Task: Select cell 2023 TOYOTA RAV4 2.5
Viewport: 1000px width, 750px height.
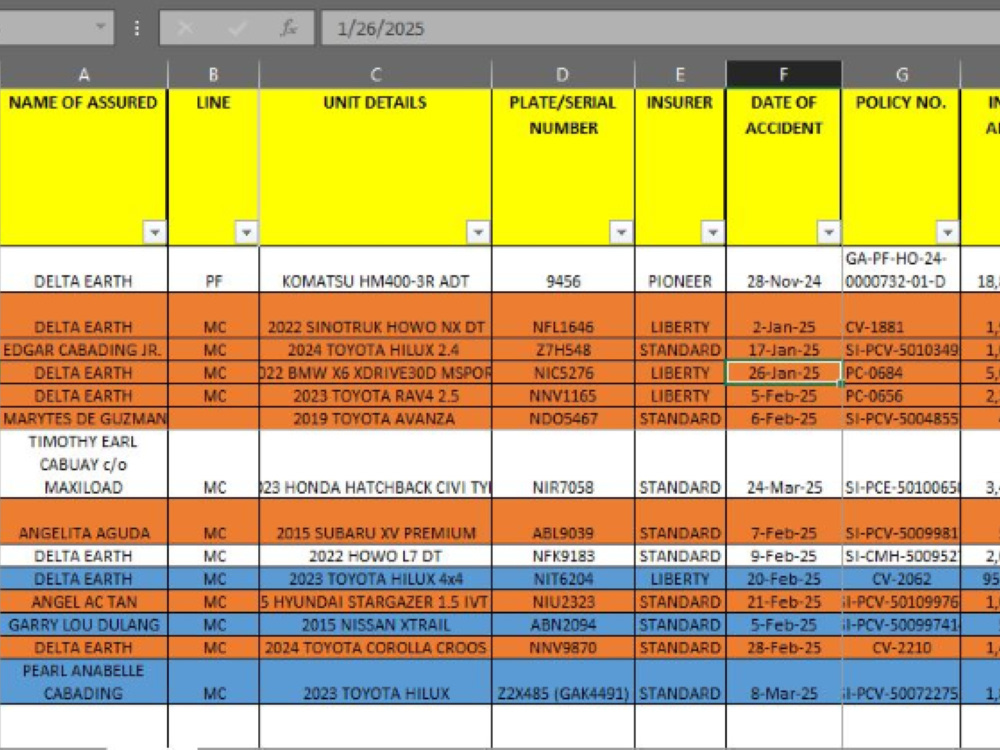Action: [x=376, y=395]
